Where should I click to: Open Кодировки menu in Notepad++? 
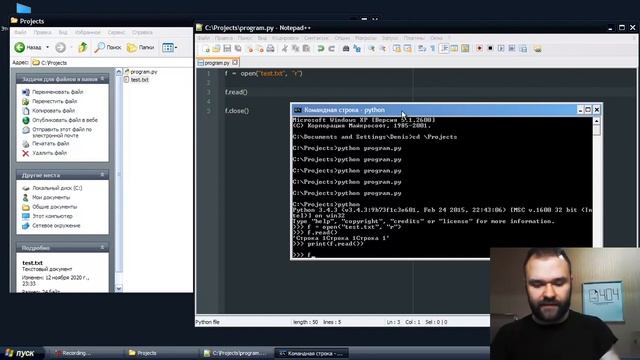click(x=285, y=38)
